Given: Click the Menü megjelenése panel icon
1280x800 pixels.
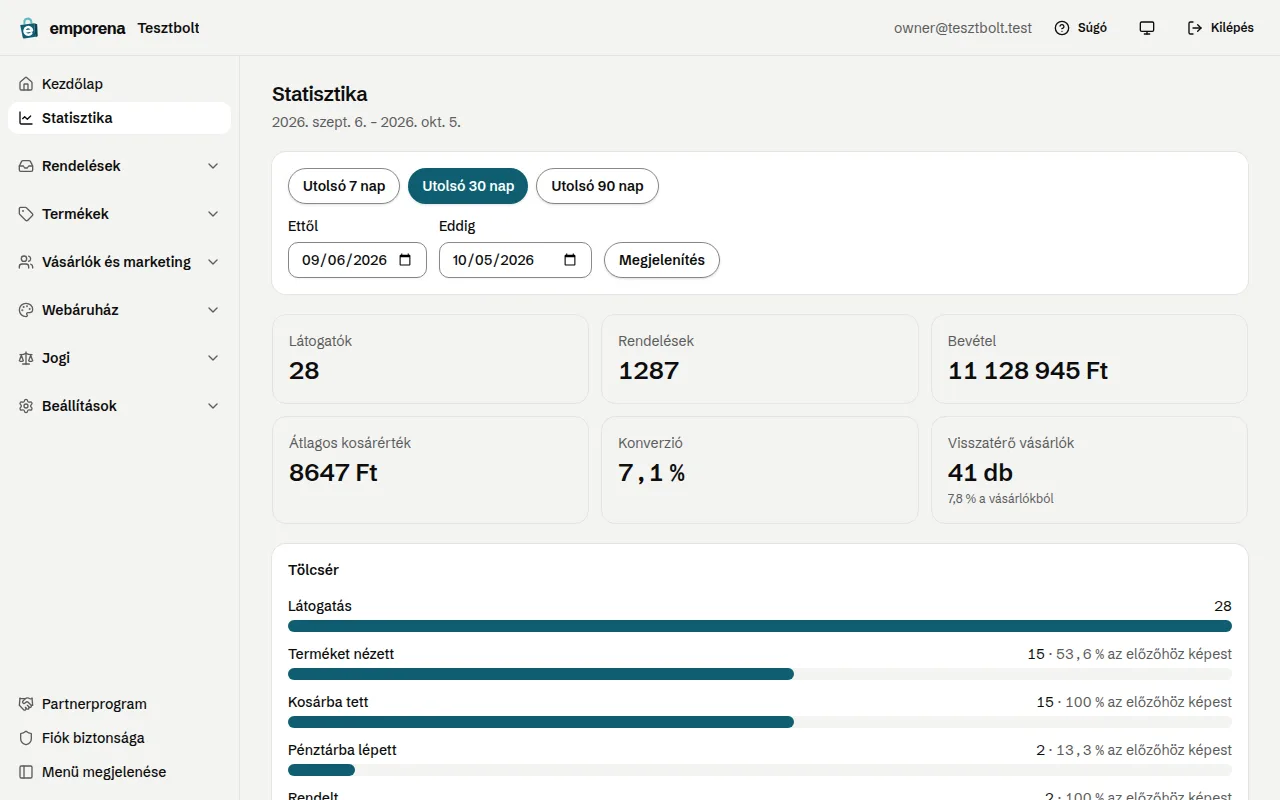Looking at the screenshot, I should point(26,772).
